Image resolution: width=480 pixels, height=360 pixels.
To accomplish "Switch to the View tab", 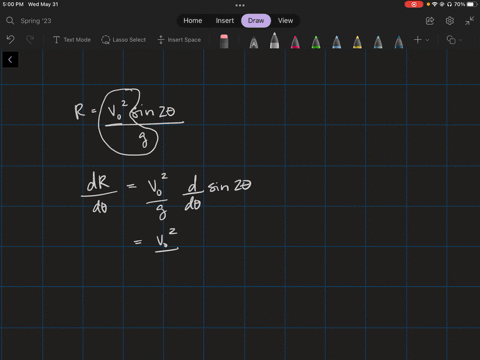I will point(286,21).
